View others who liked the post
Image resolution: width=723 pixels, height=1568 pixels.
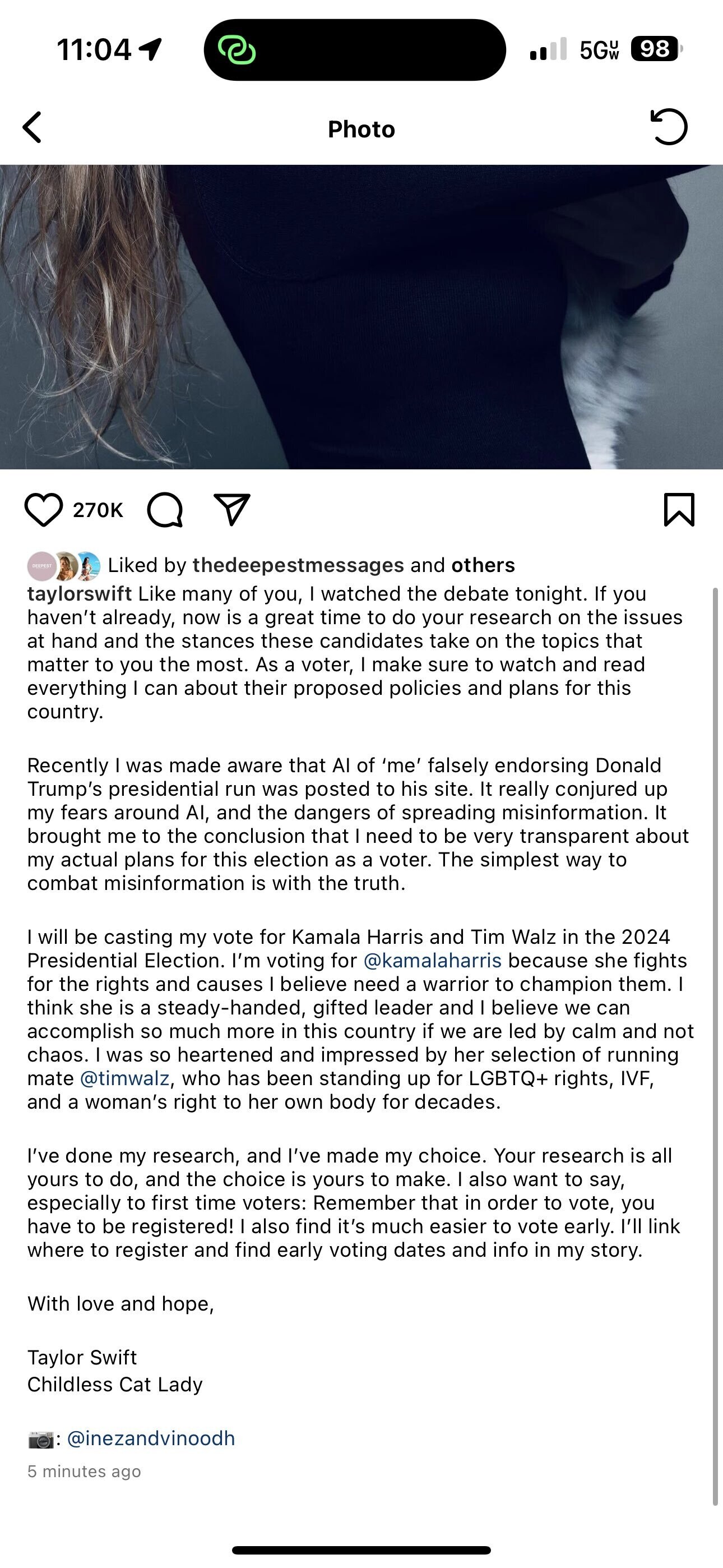[483, 565]
